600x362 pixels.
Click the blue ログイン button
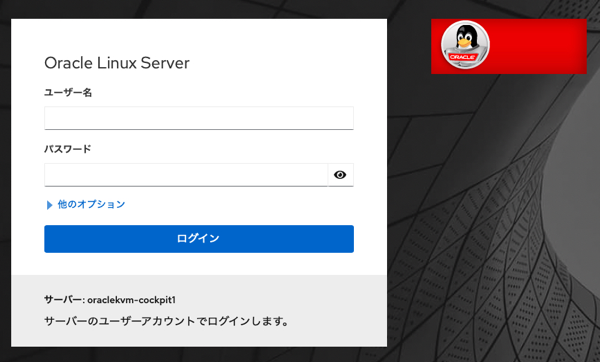[x=199, y=239]
